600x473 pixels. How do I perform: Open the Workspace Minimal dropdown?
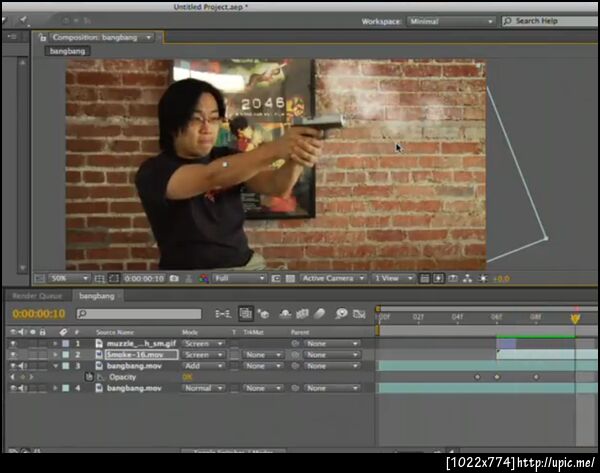click(x=451, y=21)
